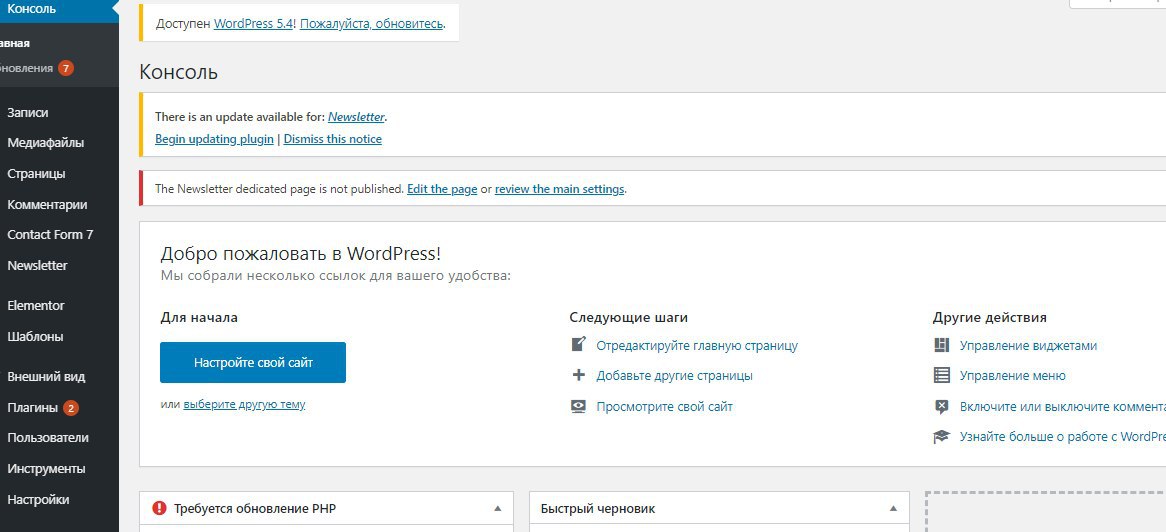Click Пожалуйста, обновитесь link

tap(373, 23)
